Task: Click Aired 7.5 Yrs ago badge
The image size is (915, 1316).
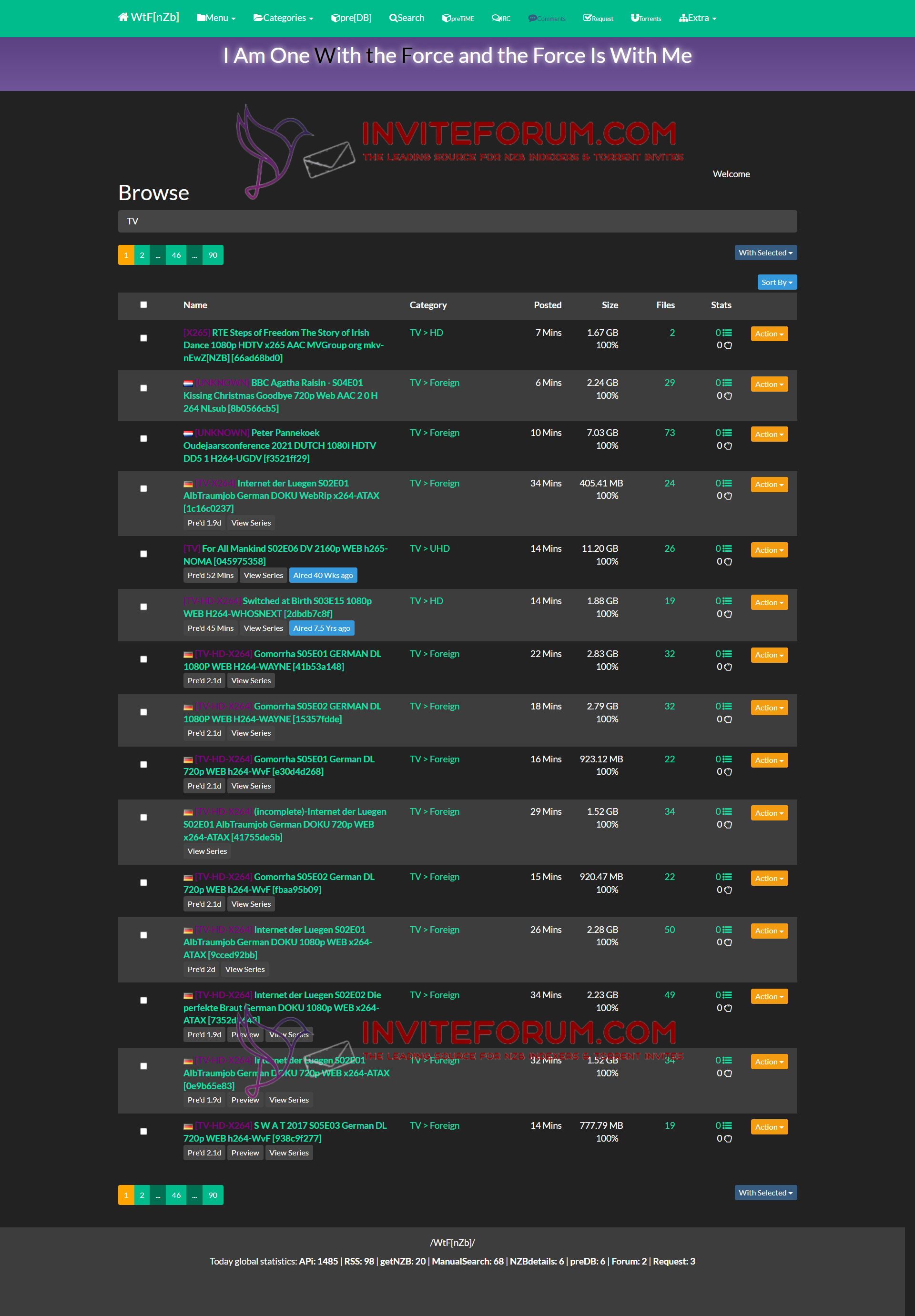Action: click(322, 628)
